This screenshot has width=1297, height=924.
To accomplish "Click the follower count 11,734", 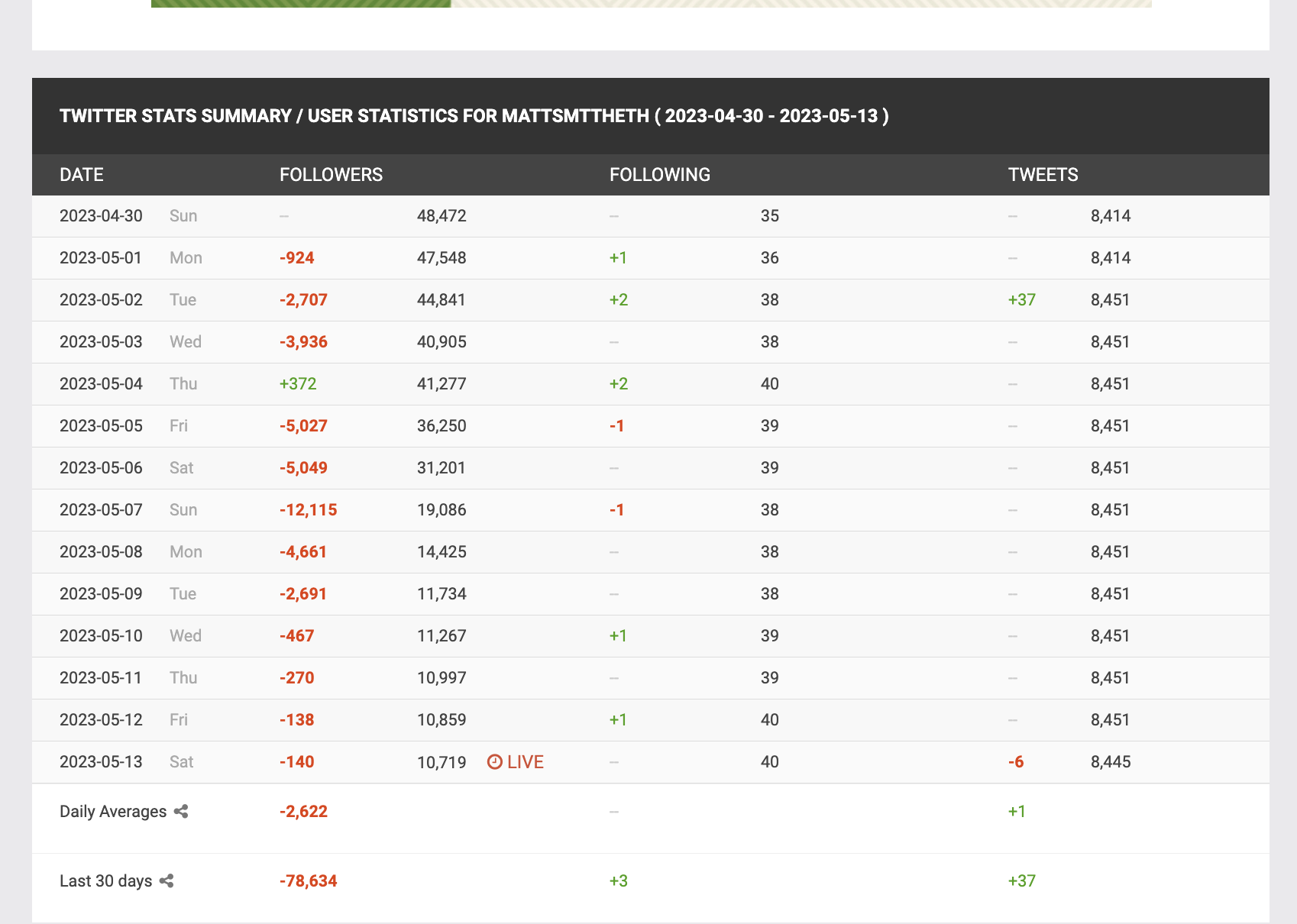I will click(x=441, y=594).
